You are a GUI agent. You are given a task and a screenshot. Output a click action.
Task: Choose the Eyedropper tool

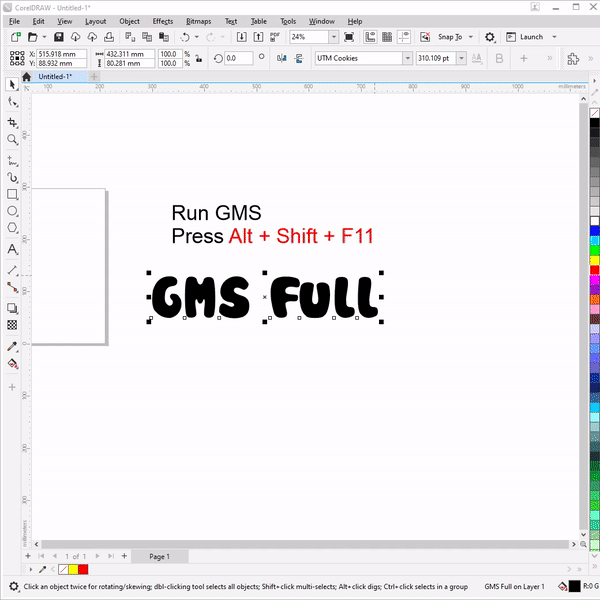12,346
